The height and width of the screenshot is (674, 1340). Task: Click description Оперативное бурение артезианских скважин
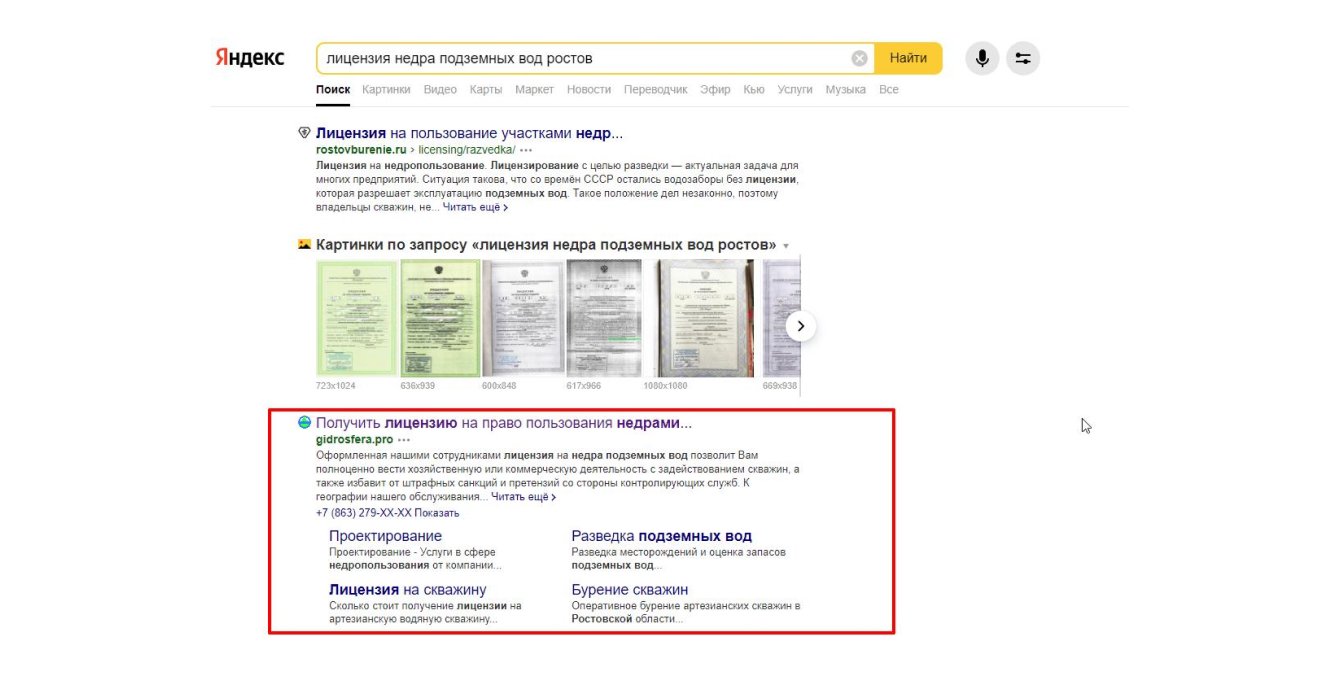[x=686, y=612]
